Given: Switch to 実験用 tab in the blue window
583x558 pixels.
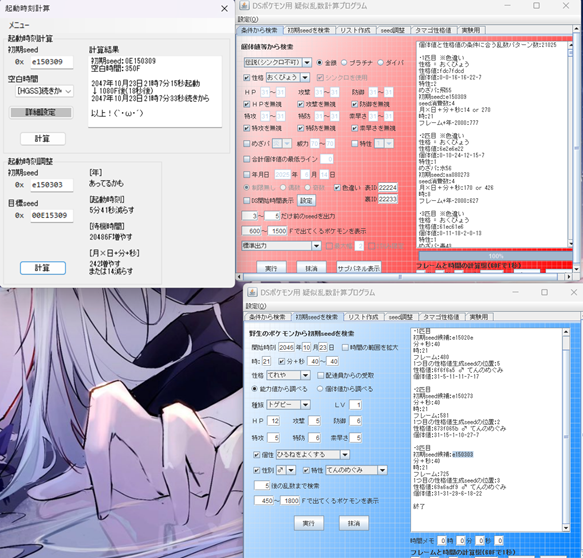Looking at the screenshot, I should click(479, 317).
